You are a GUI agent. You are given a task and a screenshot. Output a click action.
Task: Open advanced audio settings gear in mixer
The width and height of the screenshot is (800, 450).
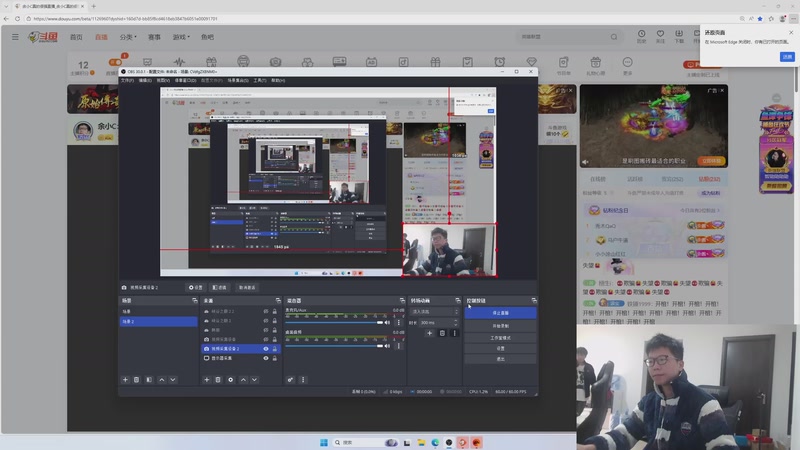(290, 380)
